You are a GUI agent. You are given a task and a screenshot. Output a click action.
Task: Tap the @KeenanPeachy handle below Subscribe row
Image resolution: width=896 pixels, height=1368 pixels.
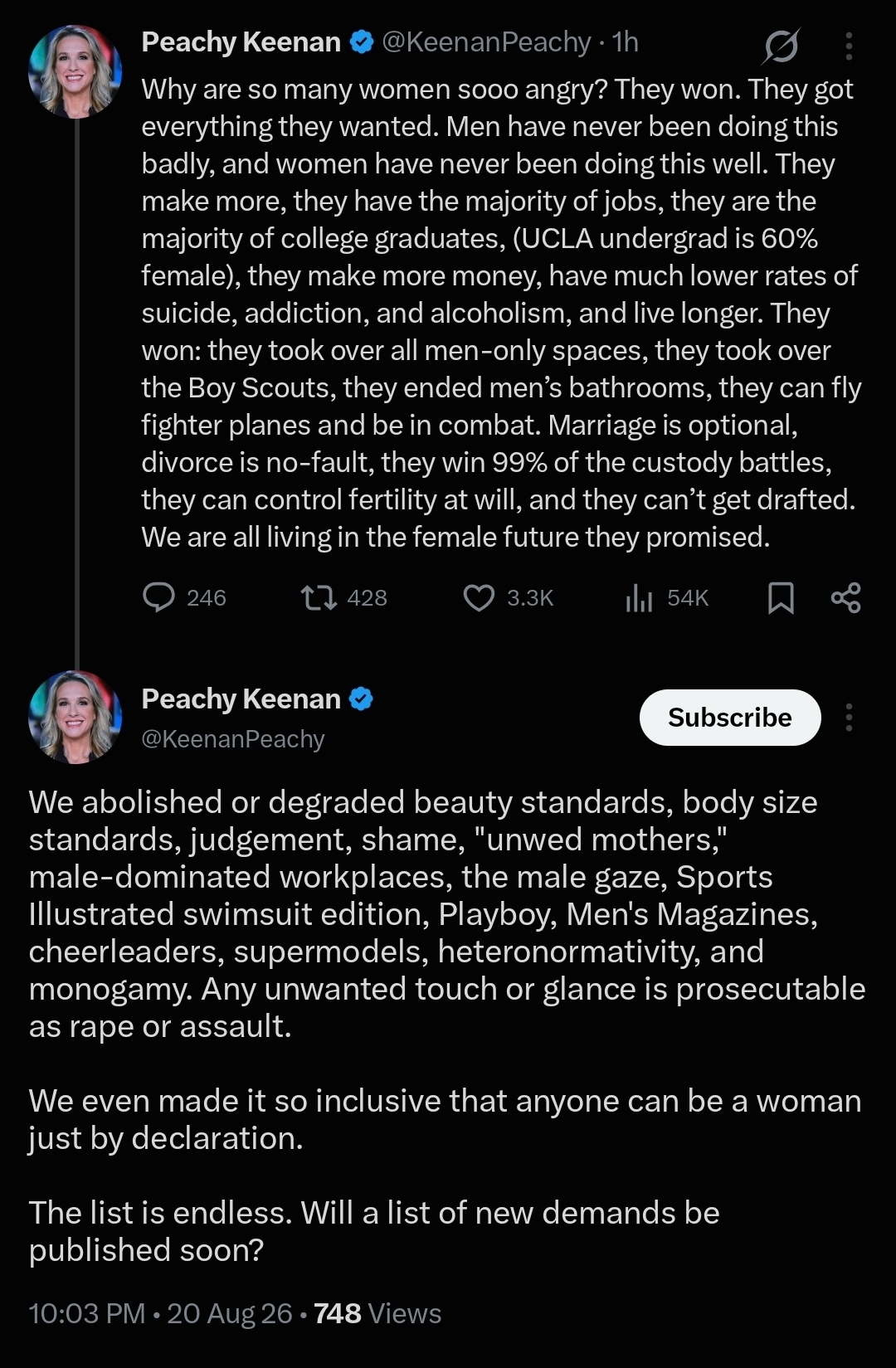(x=233, y=738)
